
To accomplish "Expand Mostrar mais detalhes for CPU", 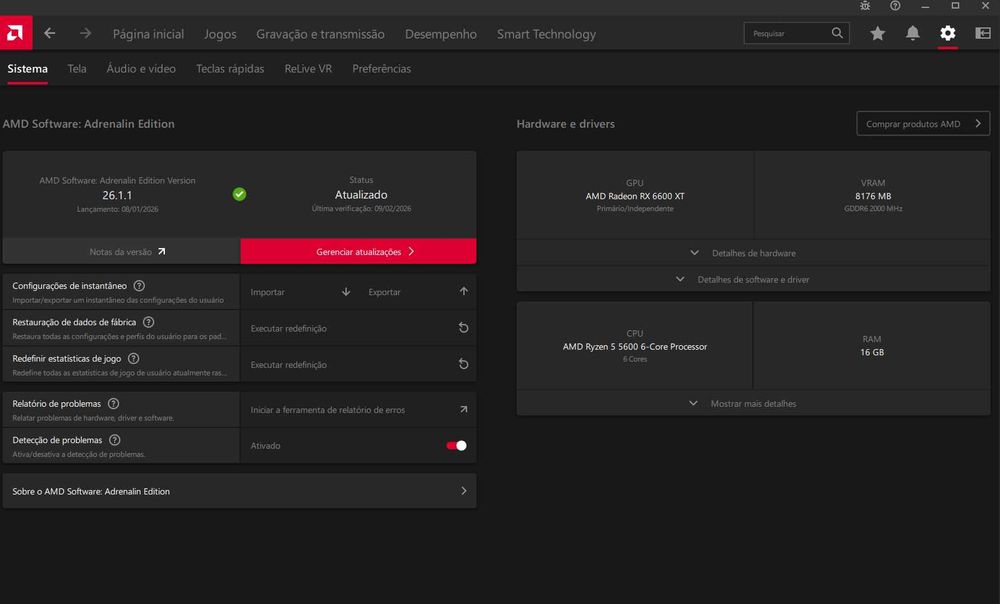I will point(753,404).
